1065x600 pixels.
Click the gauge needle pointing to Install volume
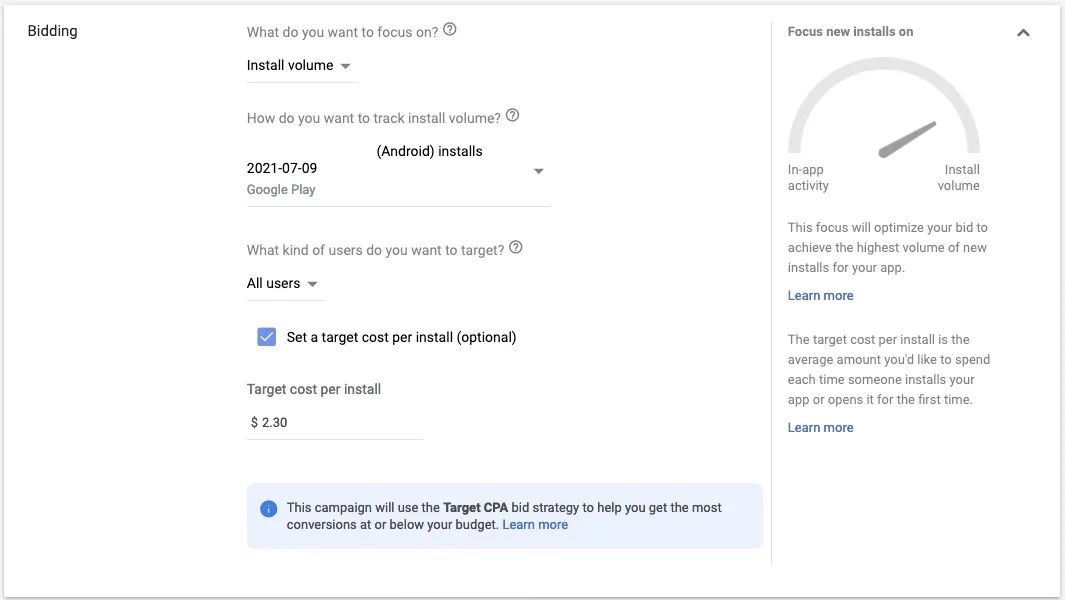pyautogui.click(x=907, y=140)
